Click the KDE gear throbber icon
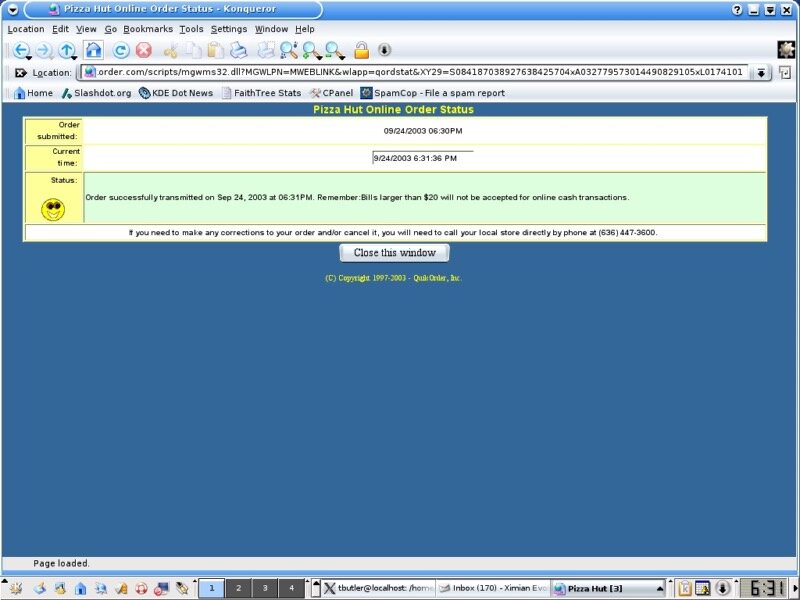The width and height of the screenshot is (800, 600). (x=786, y=49)
